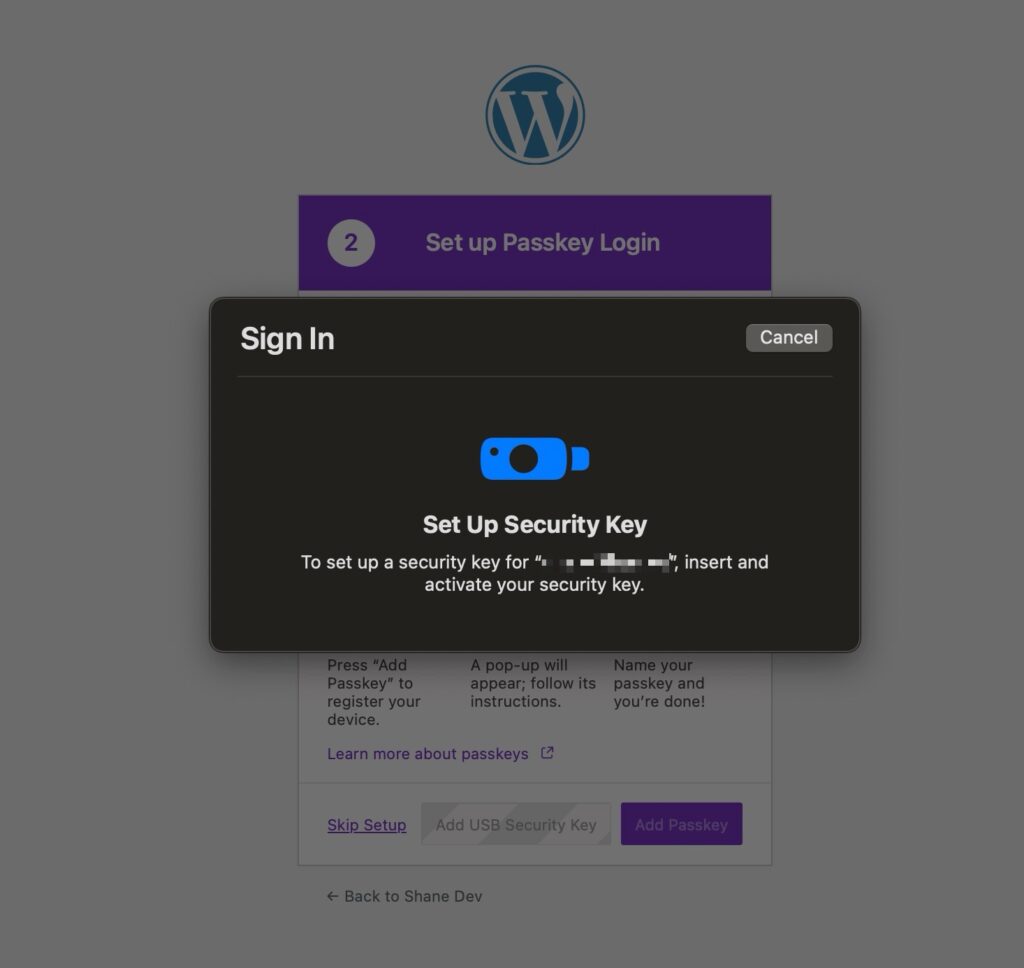The image size is (1024, 968).
Task: Click the Sign In dialog title
Action: 287,338
